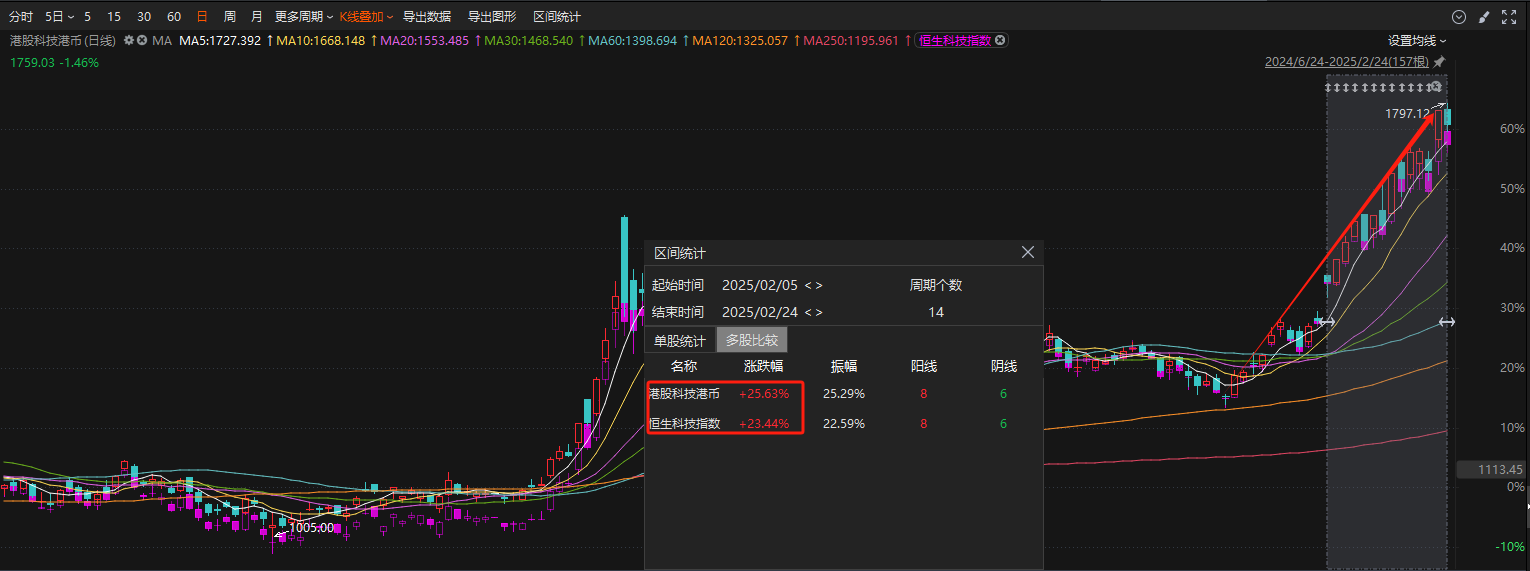Click MA20:1553.485 value
1530x571 pixels.
[x=424, y=40]
